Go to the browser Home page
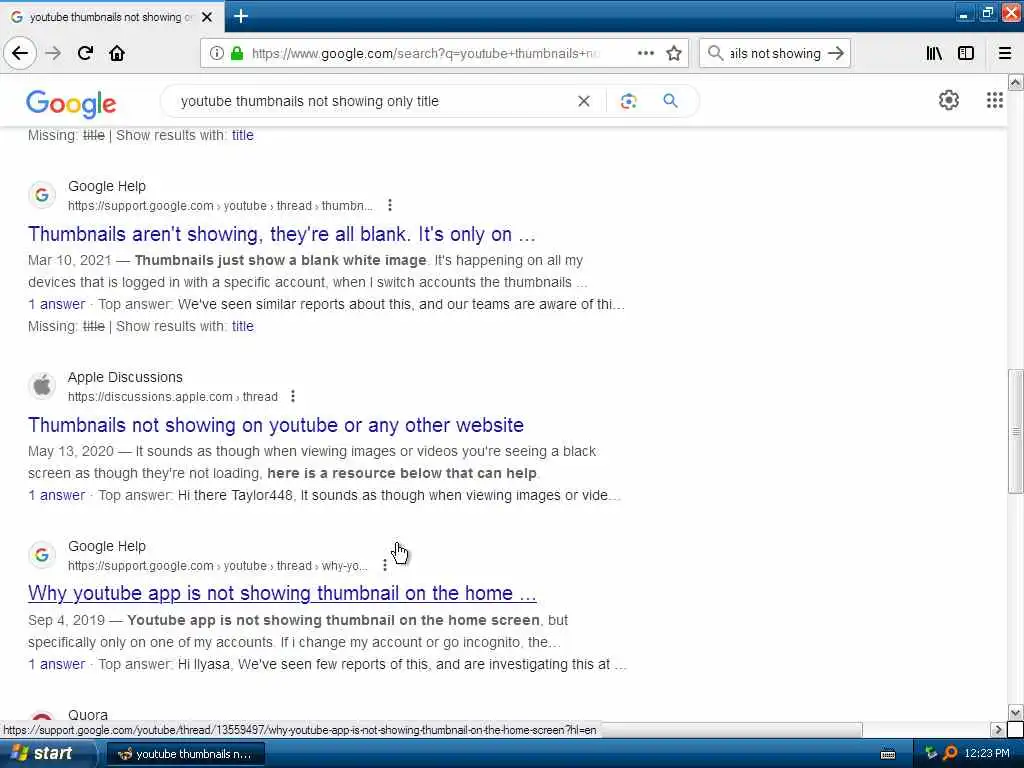This screenshot has width=1024, height=768. 117,53
